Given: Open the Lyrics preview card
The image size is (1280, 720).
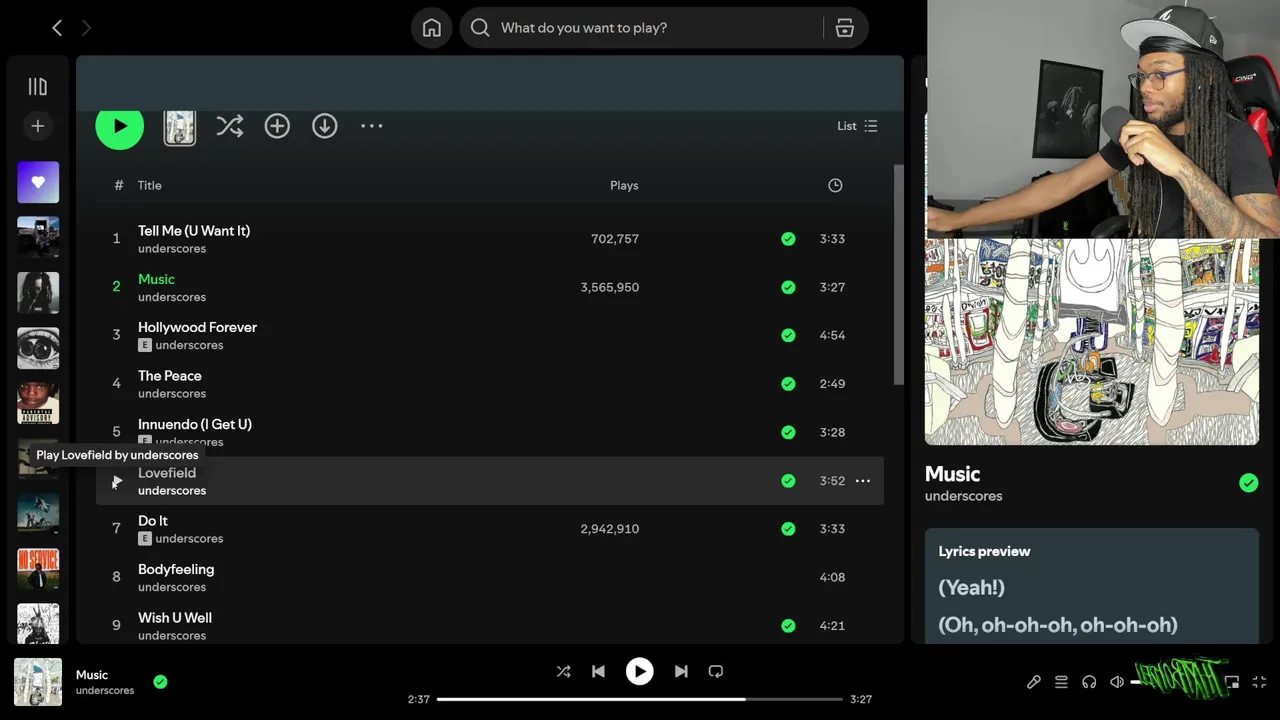Looking at the screenshot, I should [x=1092, y=586].
